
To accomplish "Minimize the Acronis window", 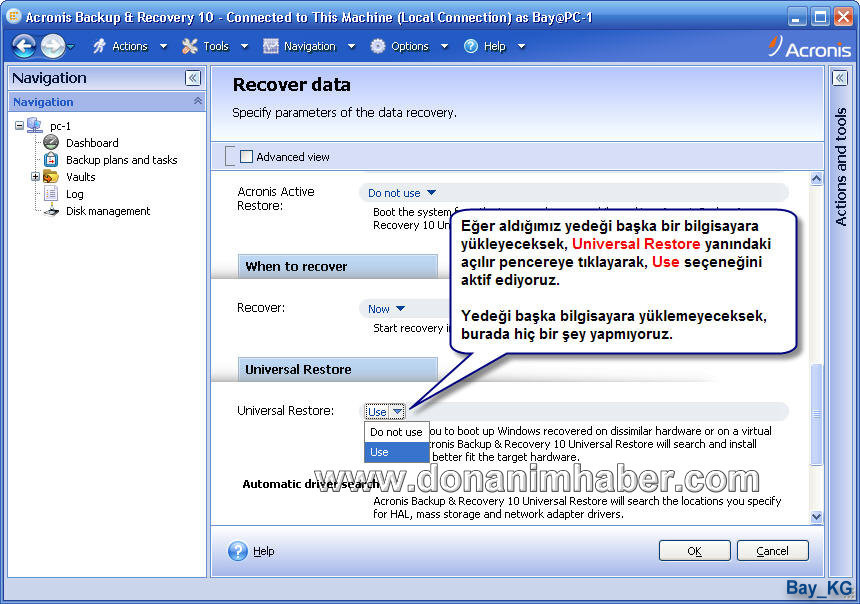I will (x=797, y=17).
